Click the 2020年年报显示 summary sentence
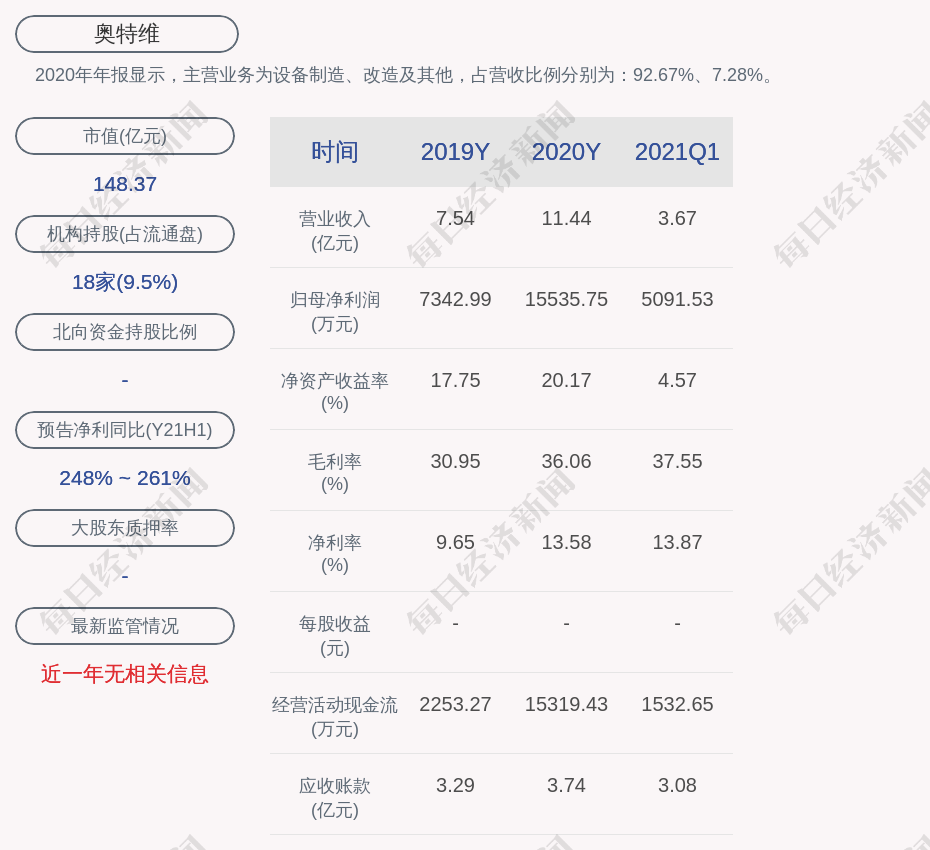Viewport: 930px width, 850px height. pyautogui.click(x=405, y=75)
